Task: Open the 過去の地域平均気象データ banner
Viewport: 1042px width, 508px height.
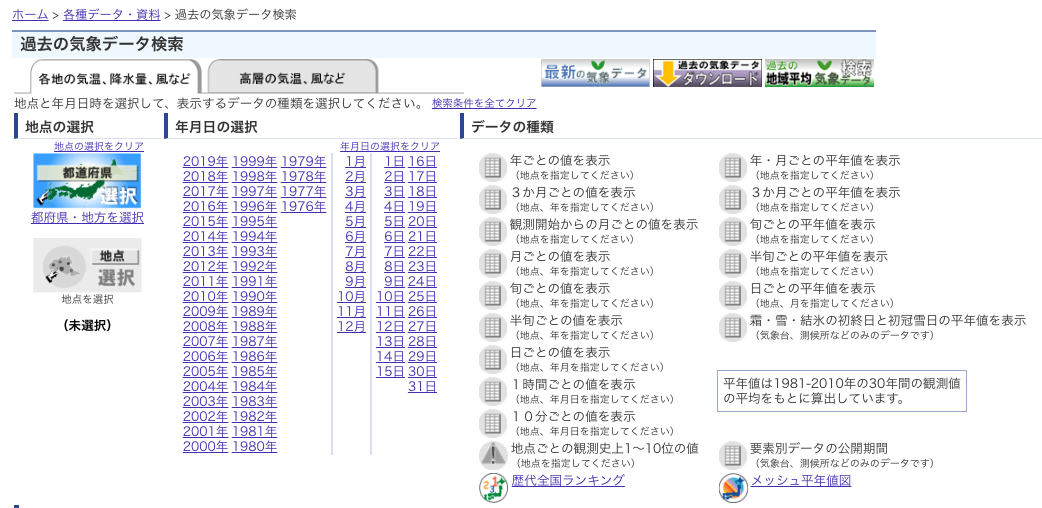Action: (819, 73)
